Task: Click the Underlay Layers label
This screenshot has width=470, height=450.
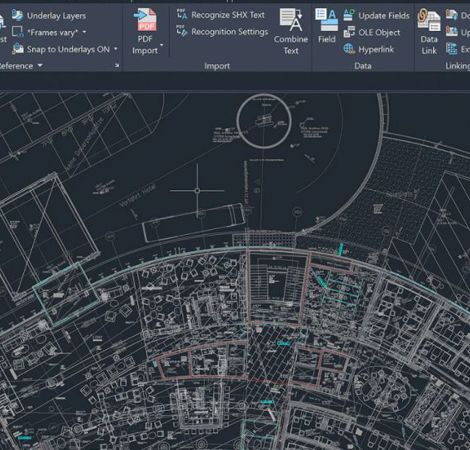Action: click(56, 16)
